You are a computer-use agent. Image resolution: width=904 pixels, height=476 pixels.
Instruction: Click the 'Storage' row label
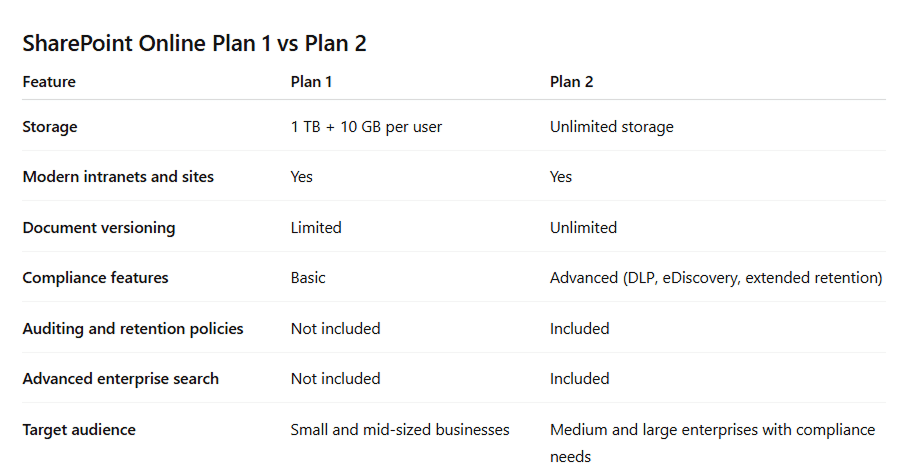coord(50,127)
